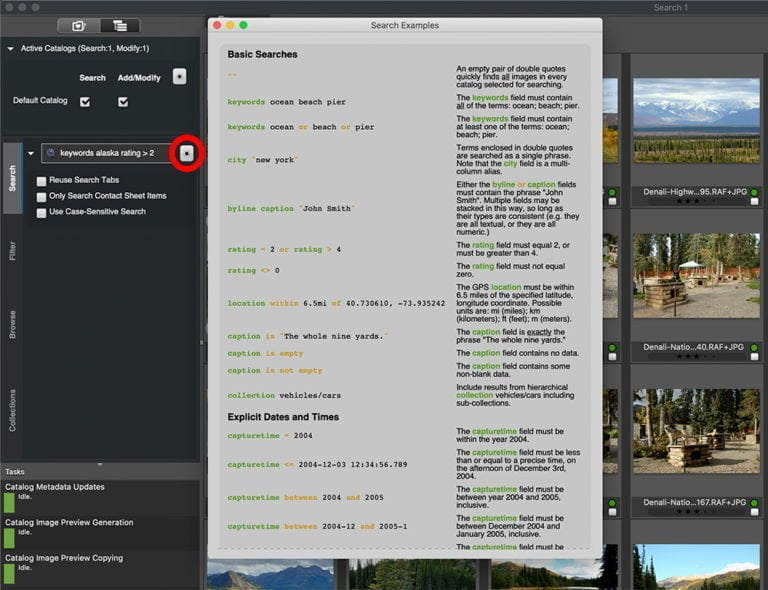
Task: Enable Reuse Search Tabs
Action: tap(41, 181)
